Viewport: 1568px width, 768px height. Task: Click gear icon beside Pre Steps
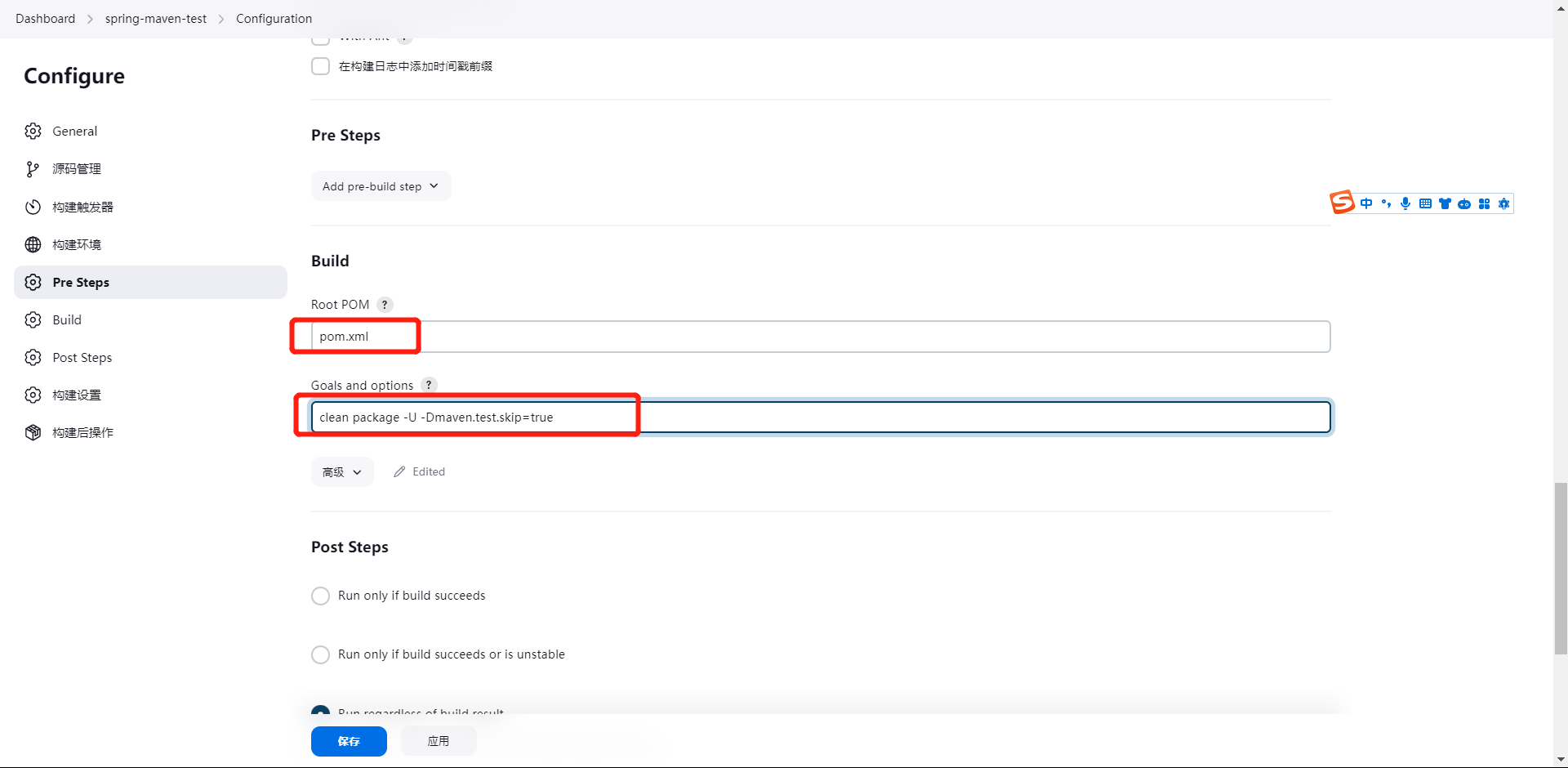point(33,282)
